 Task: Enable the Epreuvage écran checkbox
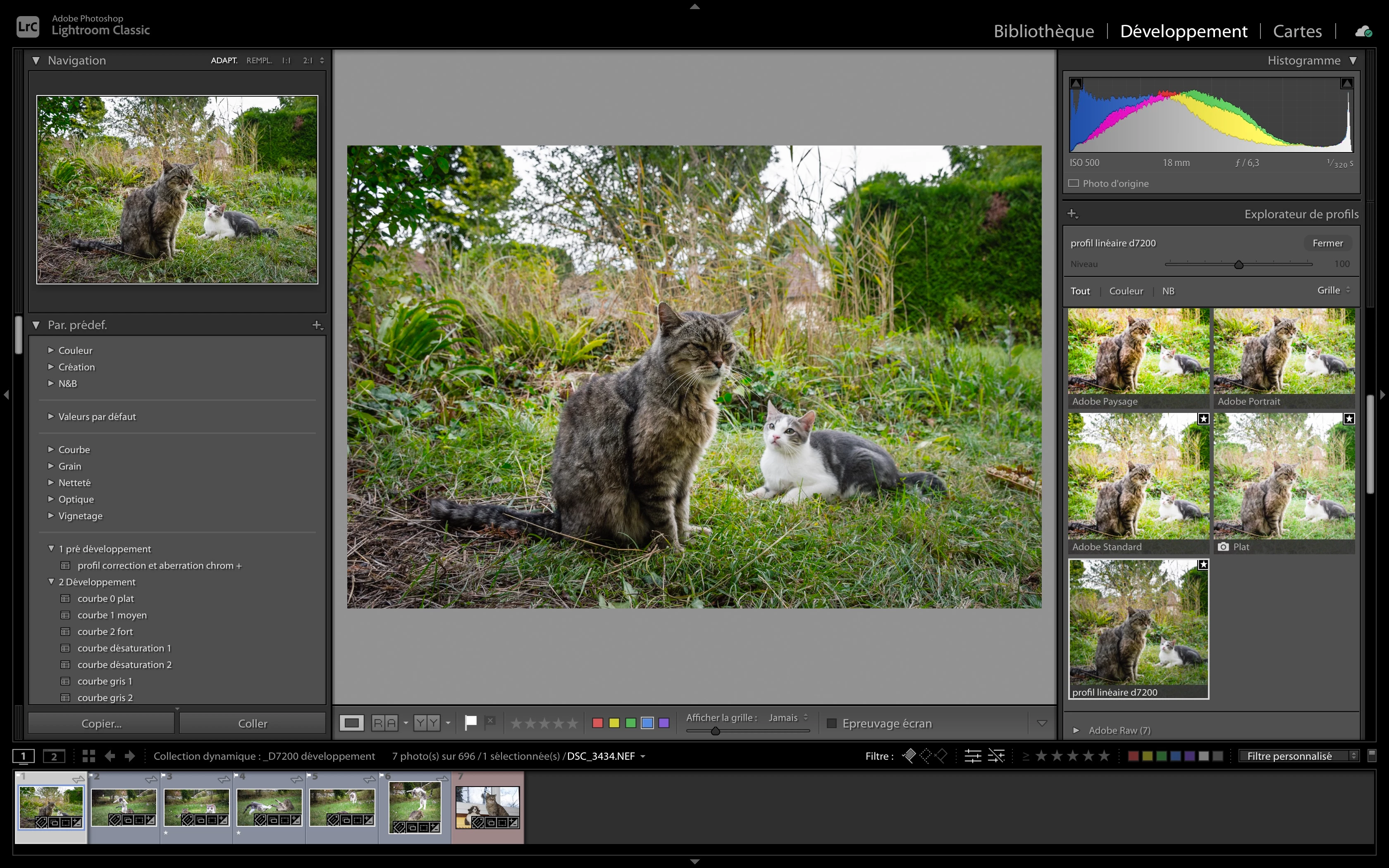coord(831,723)
